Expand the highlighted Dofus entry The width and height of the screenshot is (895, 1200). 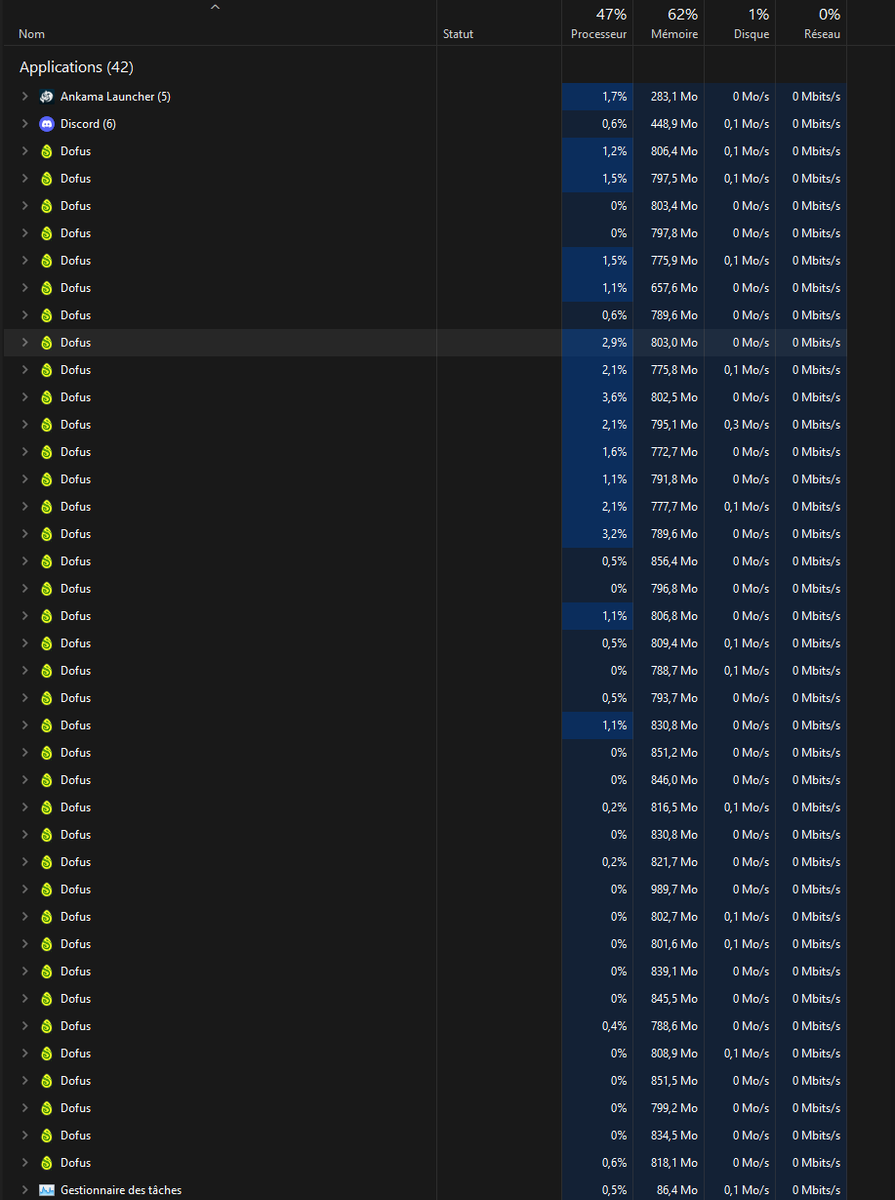(x=24, y=342)
